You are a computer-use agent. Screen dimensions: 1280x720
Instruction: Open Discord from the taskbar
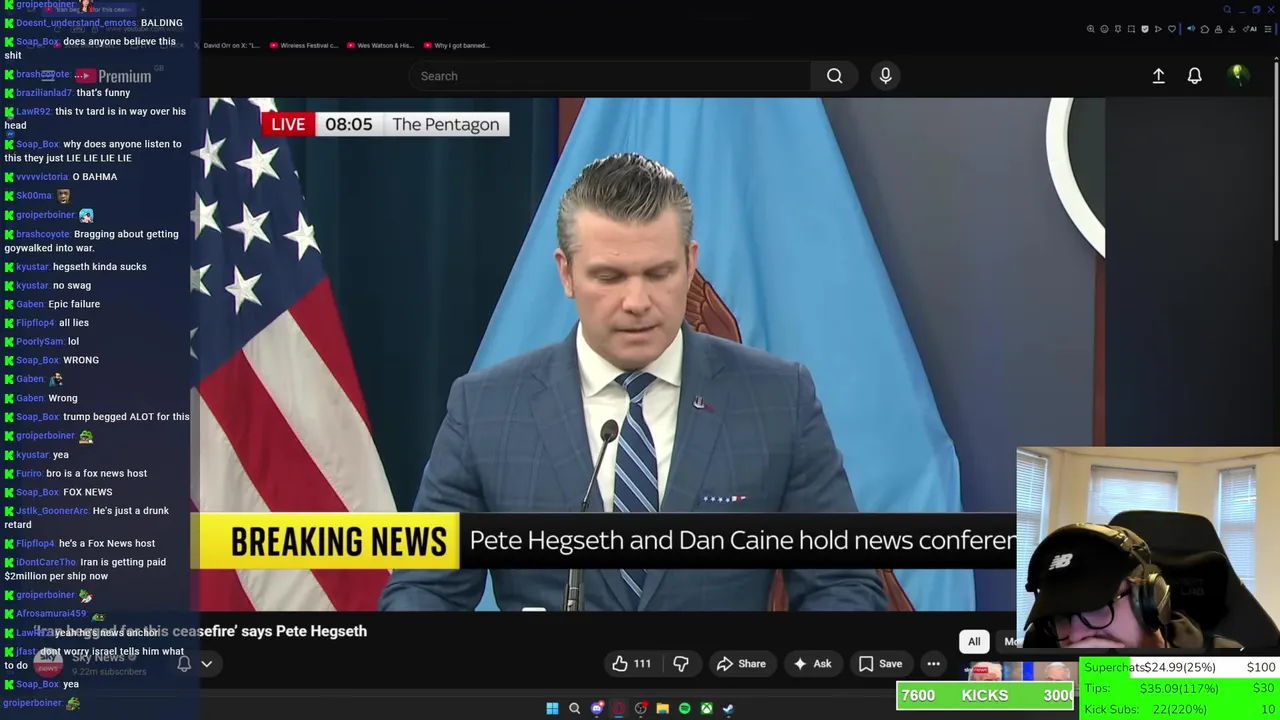tap(597, 709)
